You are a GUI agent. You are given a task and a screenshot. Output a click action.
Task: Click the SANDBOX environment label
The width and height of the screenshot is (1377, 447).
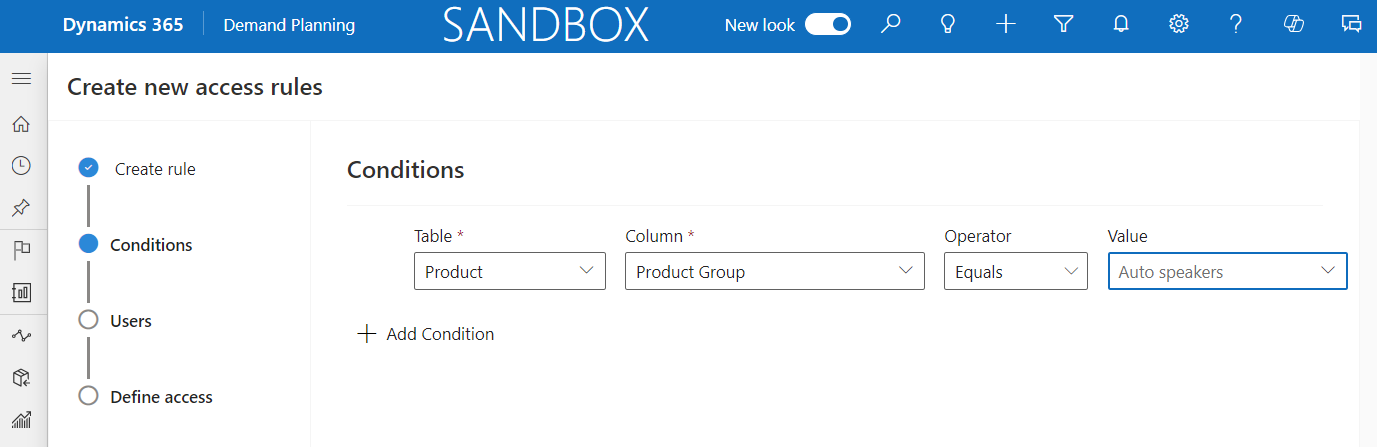coord(545,25)
